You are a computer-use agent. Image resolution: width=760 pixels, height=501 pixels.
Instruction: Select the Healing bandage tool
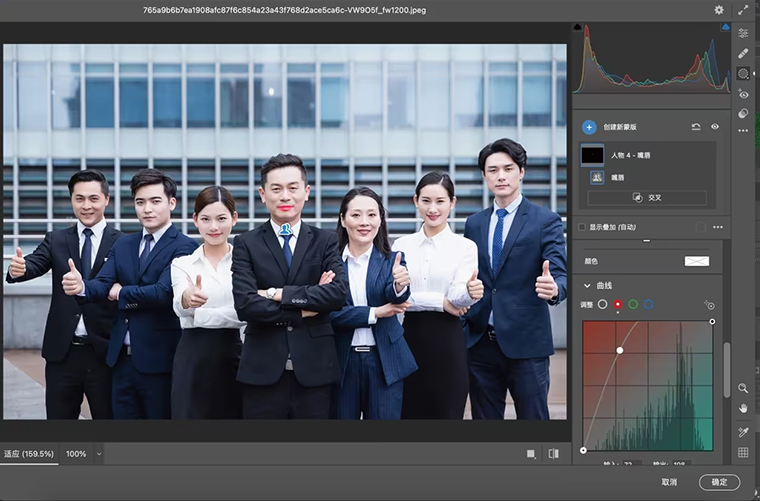tap(743, 53)
